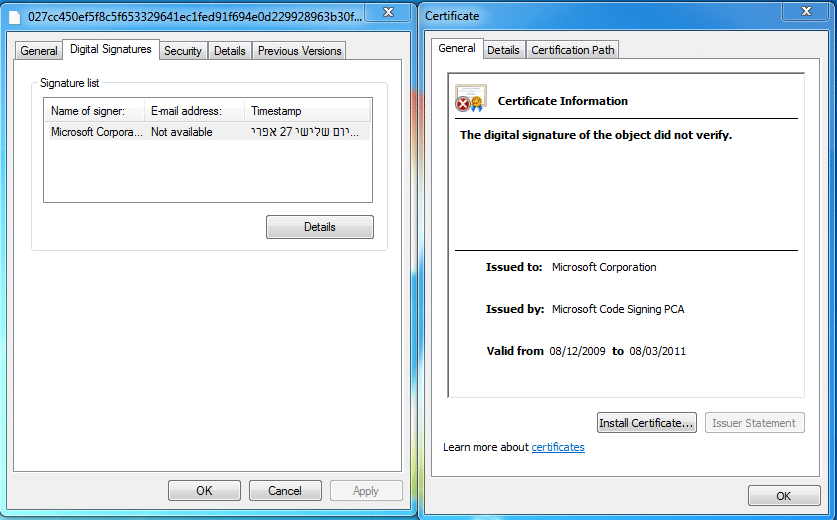Click the E-mail address column header
The width and height of the screenshot is (837, 520).
pos(194,111)
